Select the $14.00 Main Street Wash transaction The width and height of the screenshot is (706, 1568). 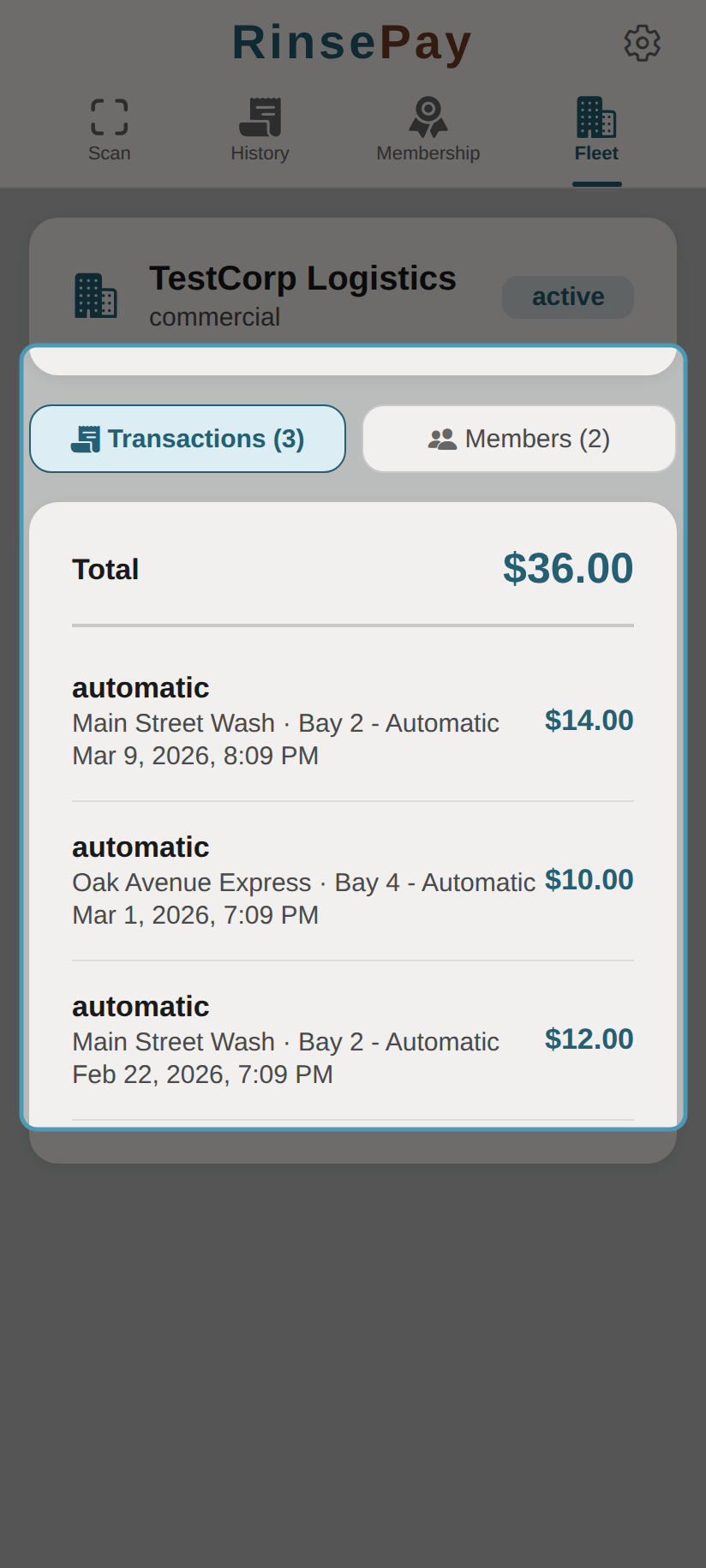click(352, 721)
